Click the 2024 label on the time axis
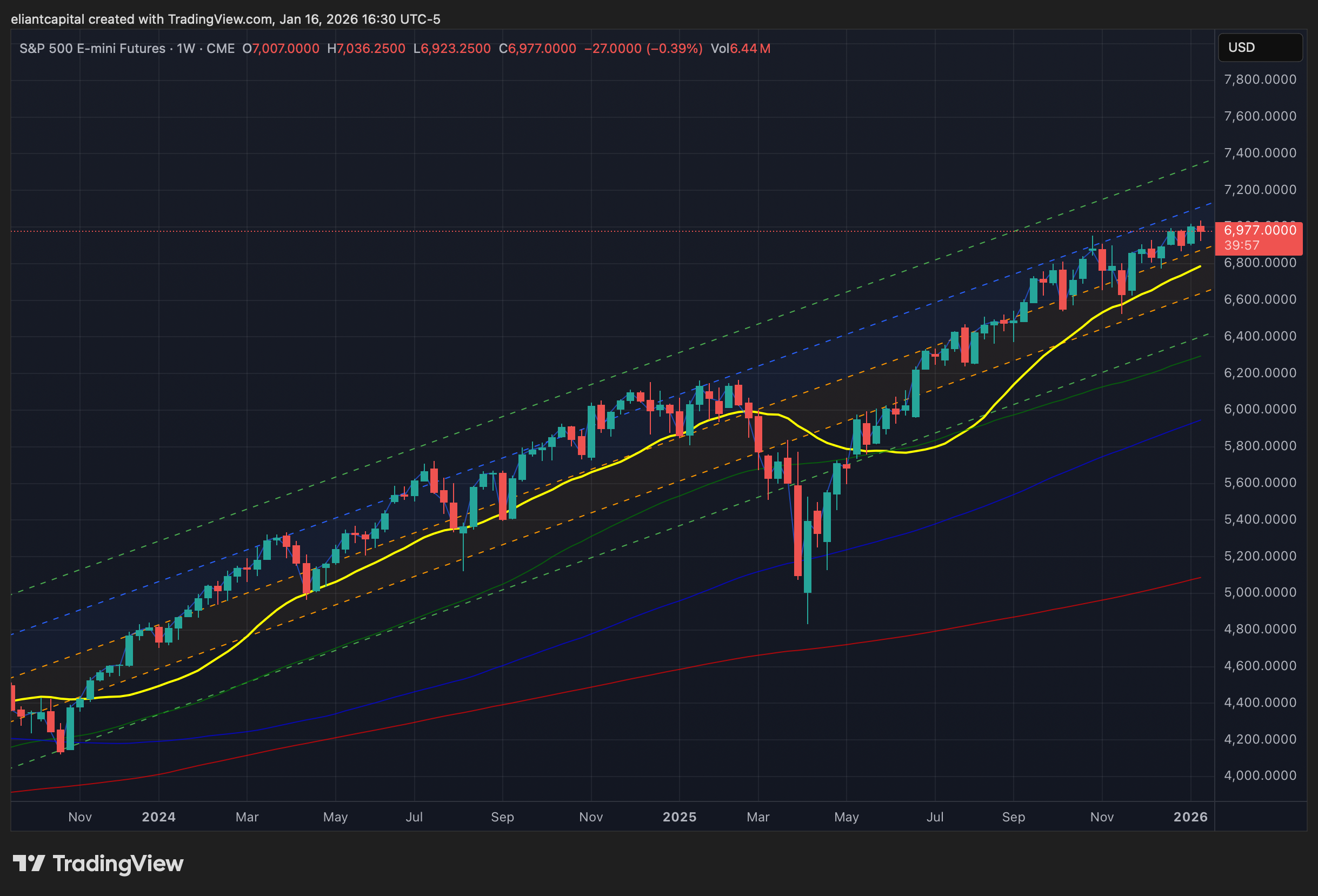 pyautogui.click(x=158, y=817)
